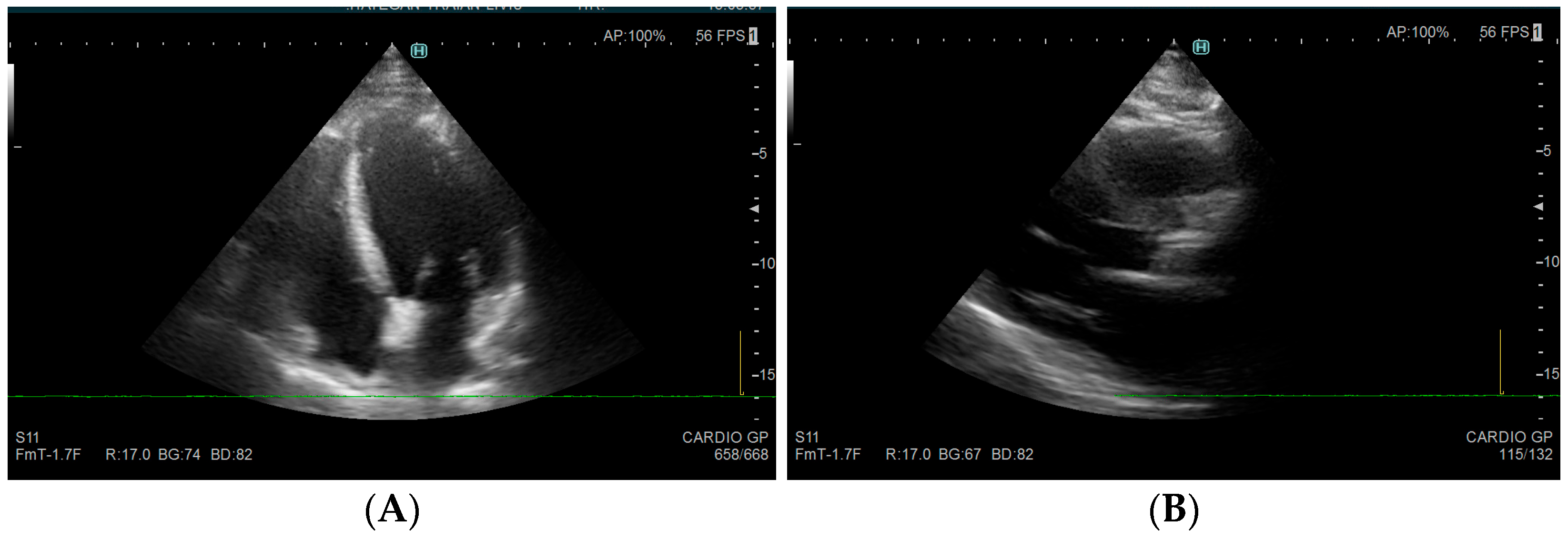Click the grayscale bar in panel A
Screen dimensions: 1568x540
[11, 100]
